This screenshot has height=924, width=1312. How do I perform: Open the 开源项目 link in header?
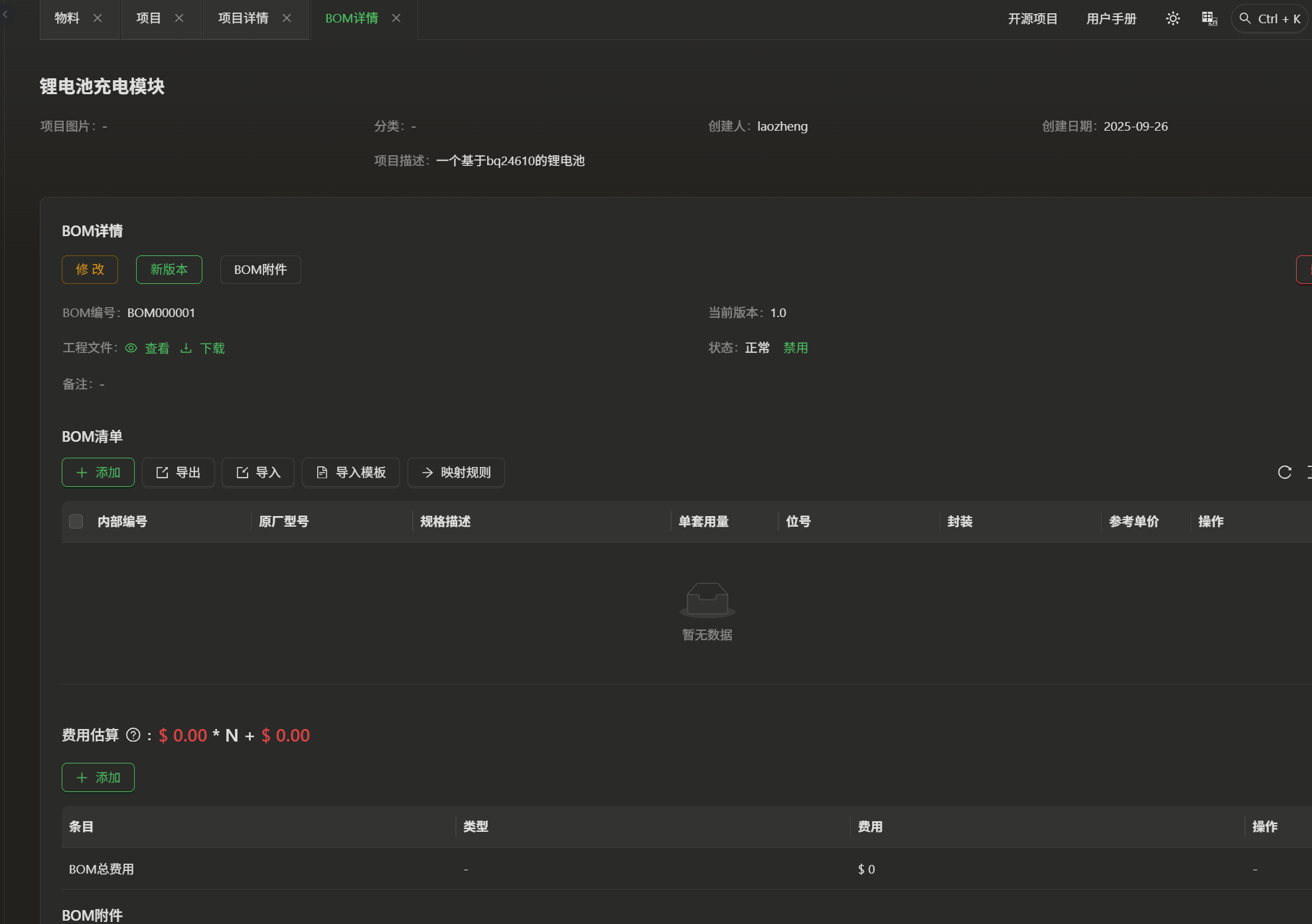(1033, 19)
